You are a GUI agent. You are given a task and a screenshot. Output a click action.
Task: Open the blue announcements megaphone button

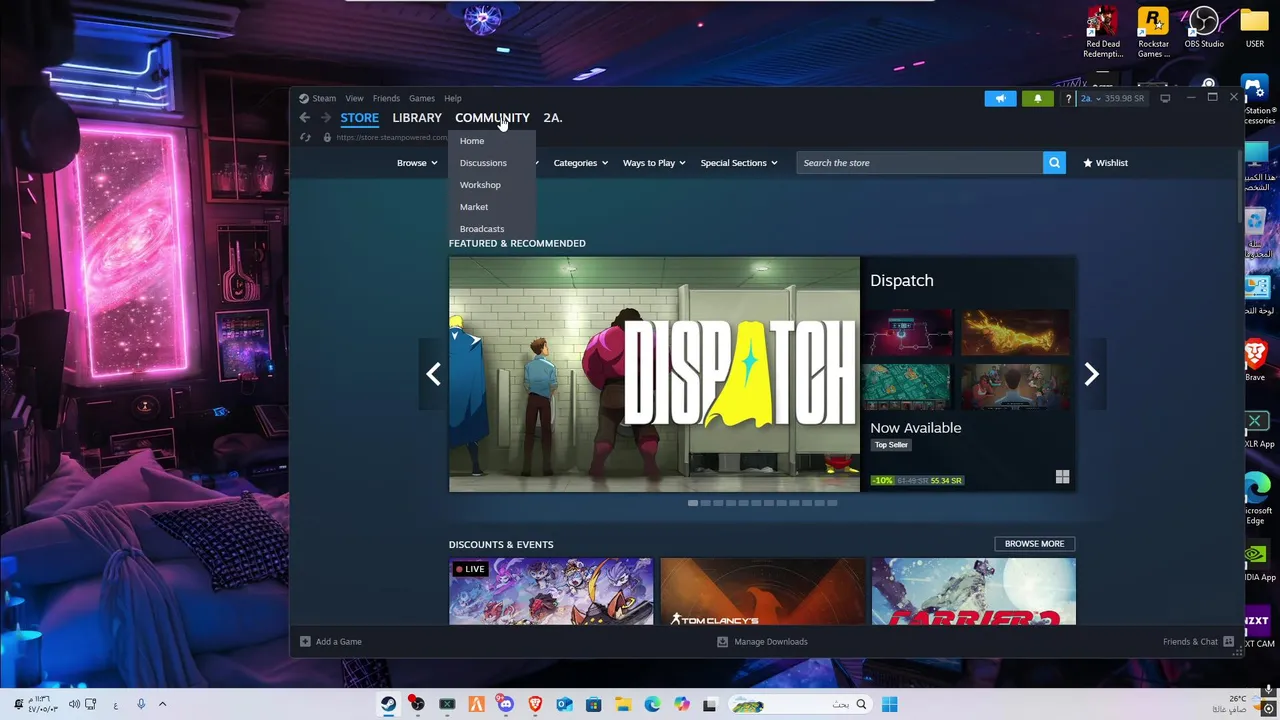pos(1000,98)
